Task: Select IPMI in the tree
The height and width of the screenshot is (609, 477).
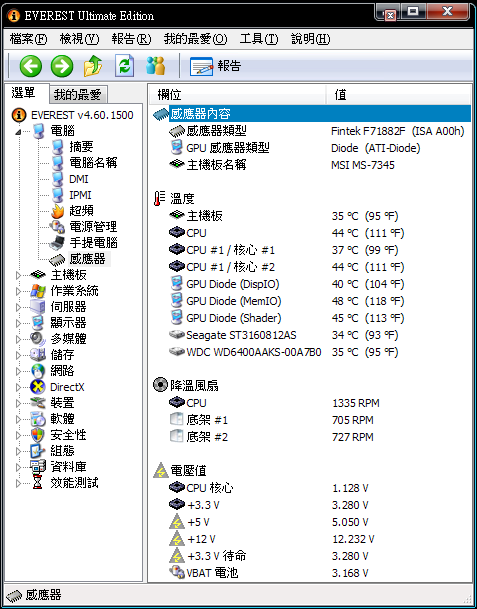Action: 80,195
